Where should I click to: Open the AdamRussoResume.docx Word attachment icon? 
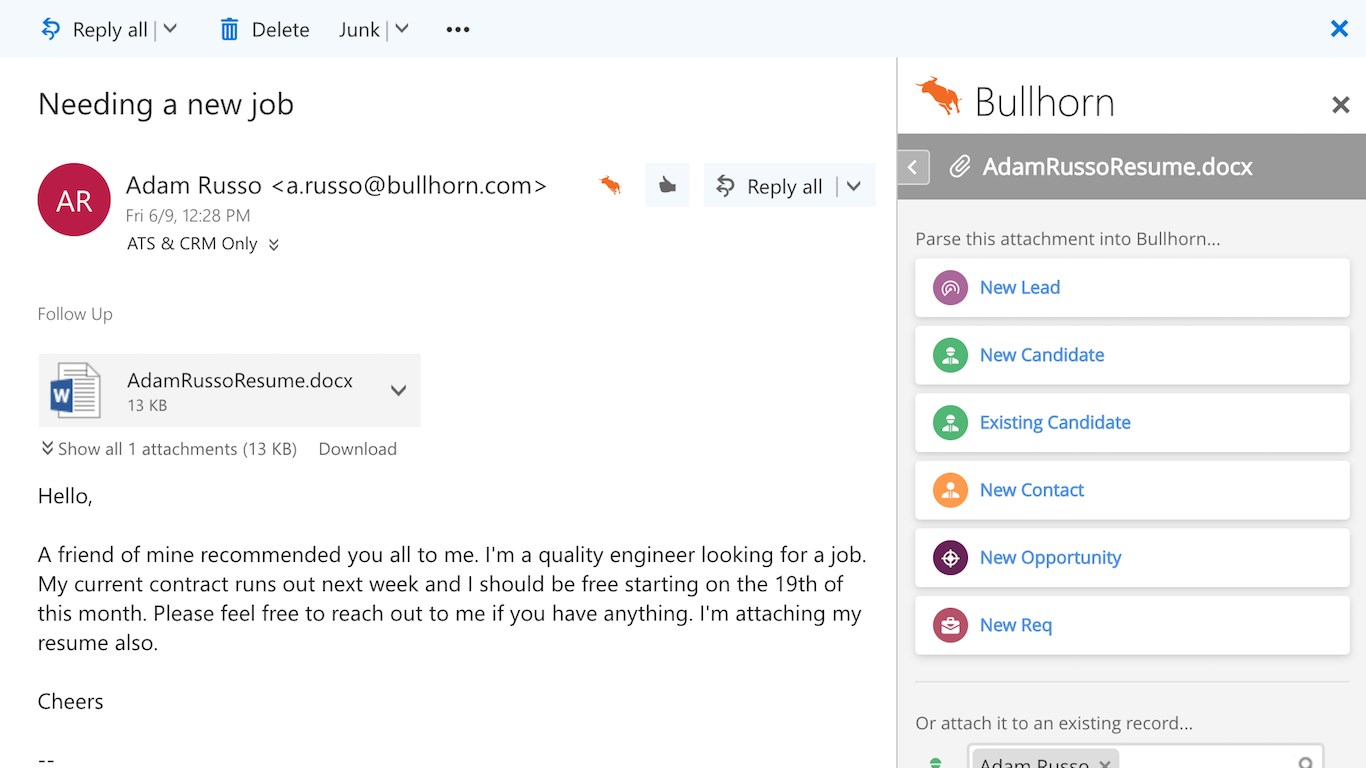coord(76,390)
